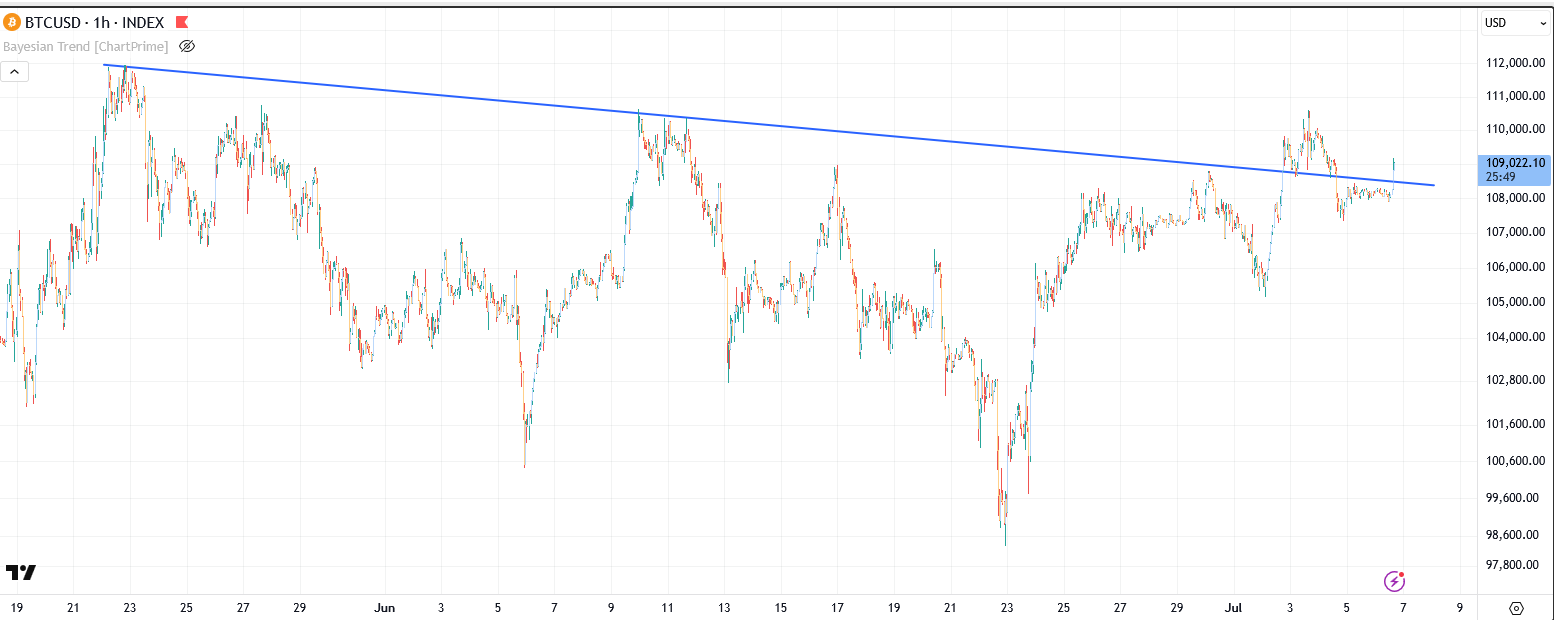Click the 108,000.00 price axis label
The height and width of the screenshot is (620, 1554).
coord(1517,198)
